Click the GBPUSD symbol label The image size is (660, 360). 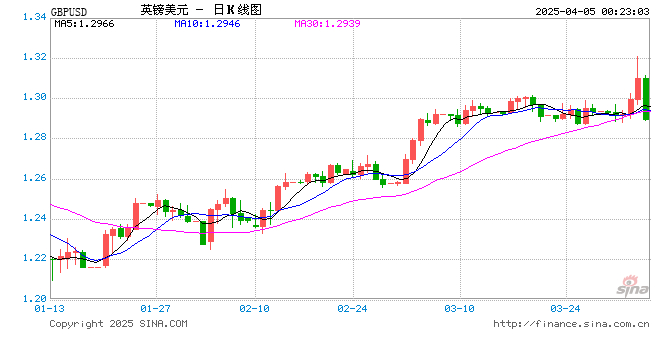[69, 12]
